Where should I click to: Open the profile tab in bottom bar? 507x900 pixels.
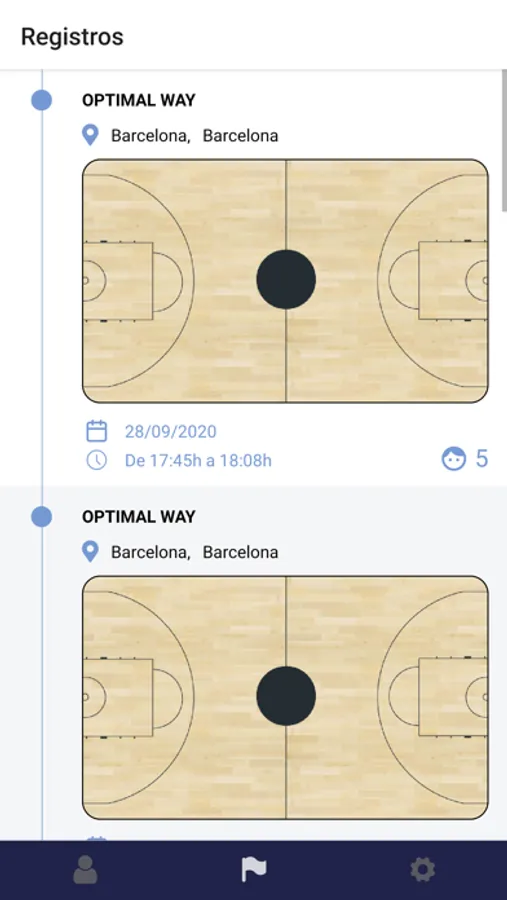[x=85, y=870]
